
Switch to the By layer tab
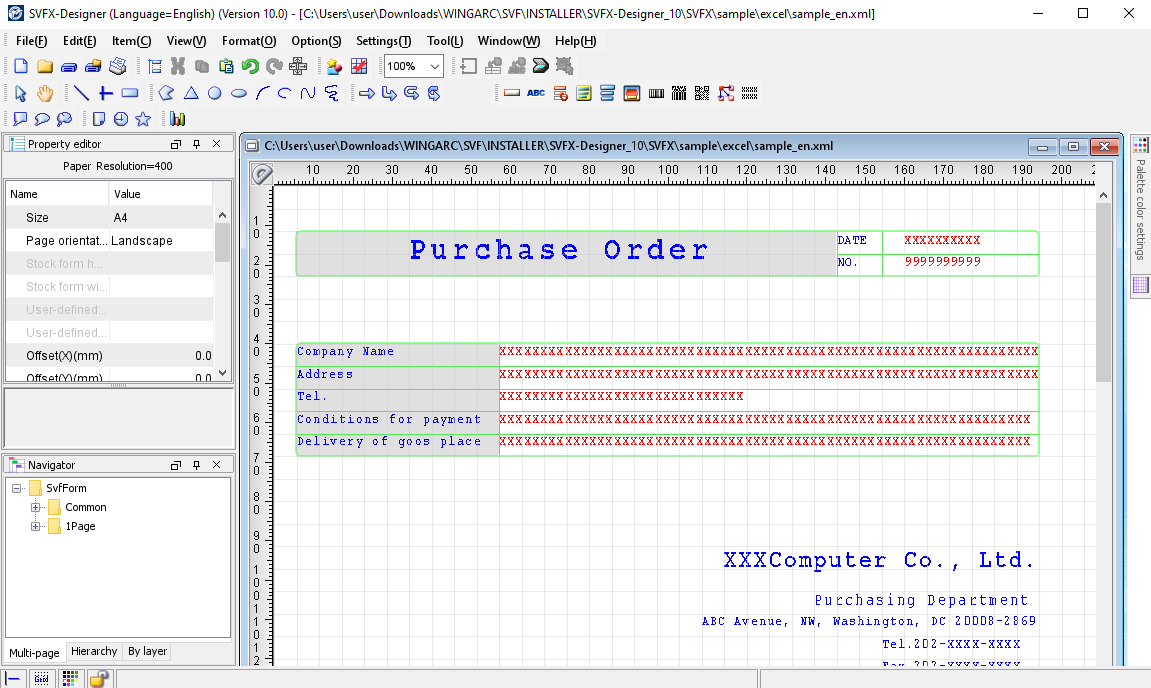(148, 651)
